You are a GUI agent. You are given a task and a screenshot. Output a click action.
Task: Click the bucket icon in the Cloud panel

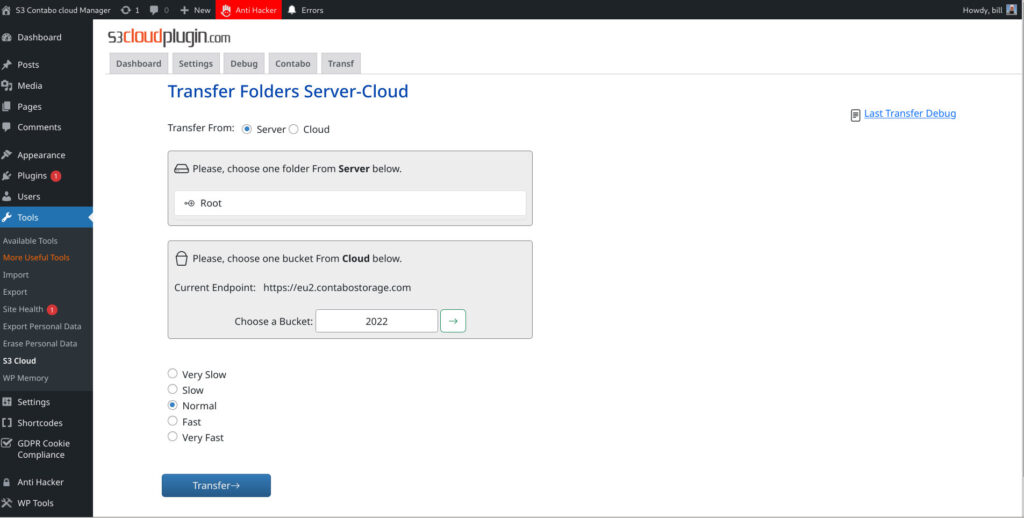point(182,259)
